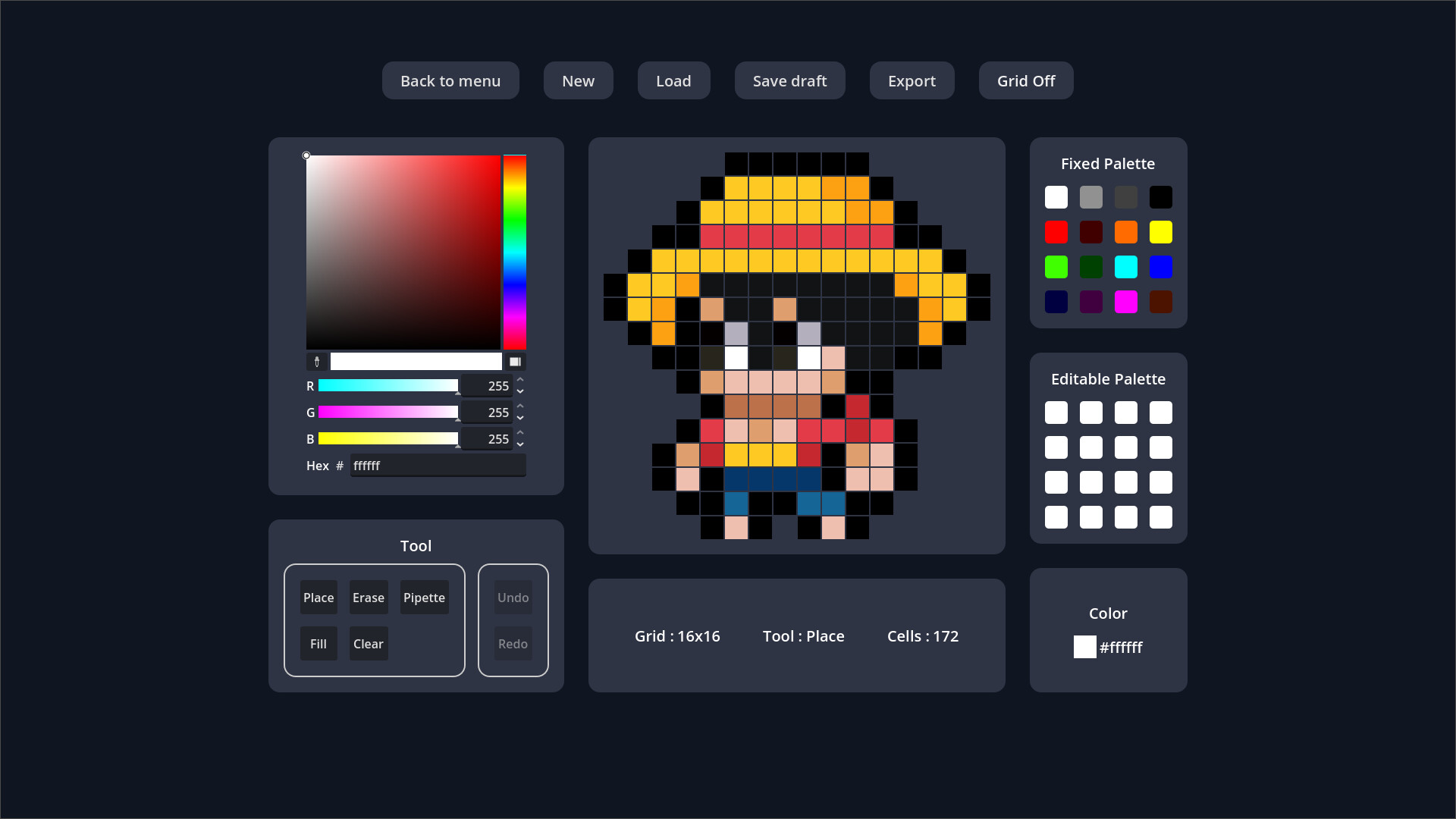Export the pixel art
The image size is (1456, 819).
[x=912, y=80]
